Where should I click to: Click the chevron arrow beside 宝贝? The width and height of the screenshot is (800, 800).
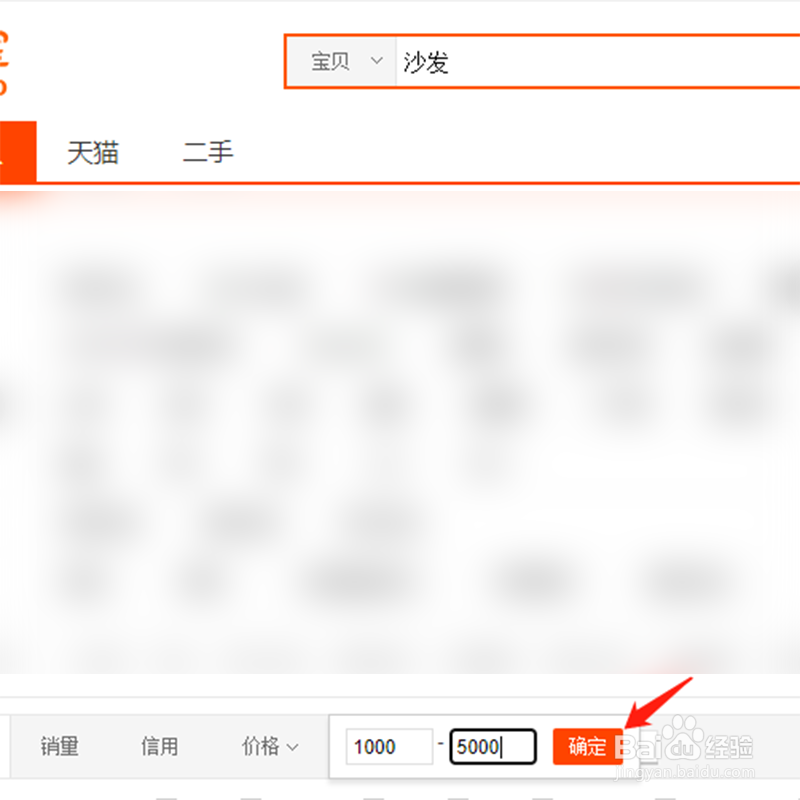tap(377, 61)
